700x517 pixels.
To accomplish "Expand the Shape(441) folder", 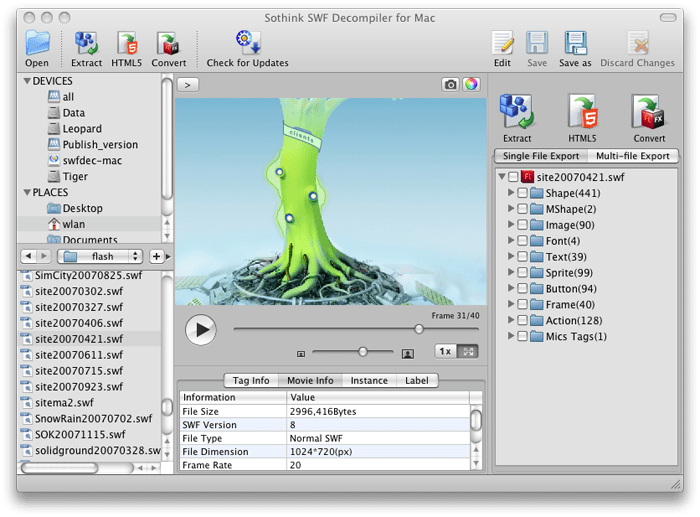I will tap(511, 193).
